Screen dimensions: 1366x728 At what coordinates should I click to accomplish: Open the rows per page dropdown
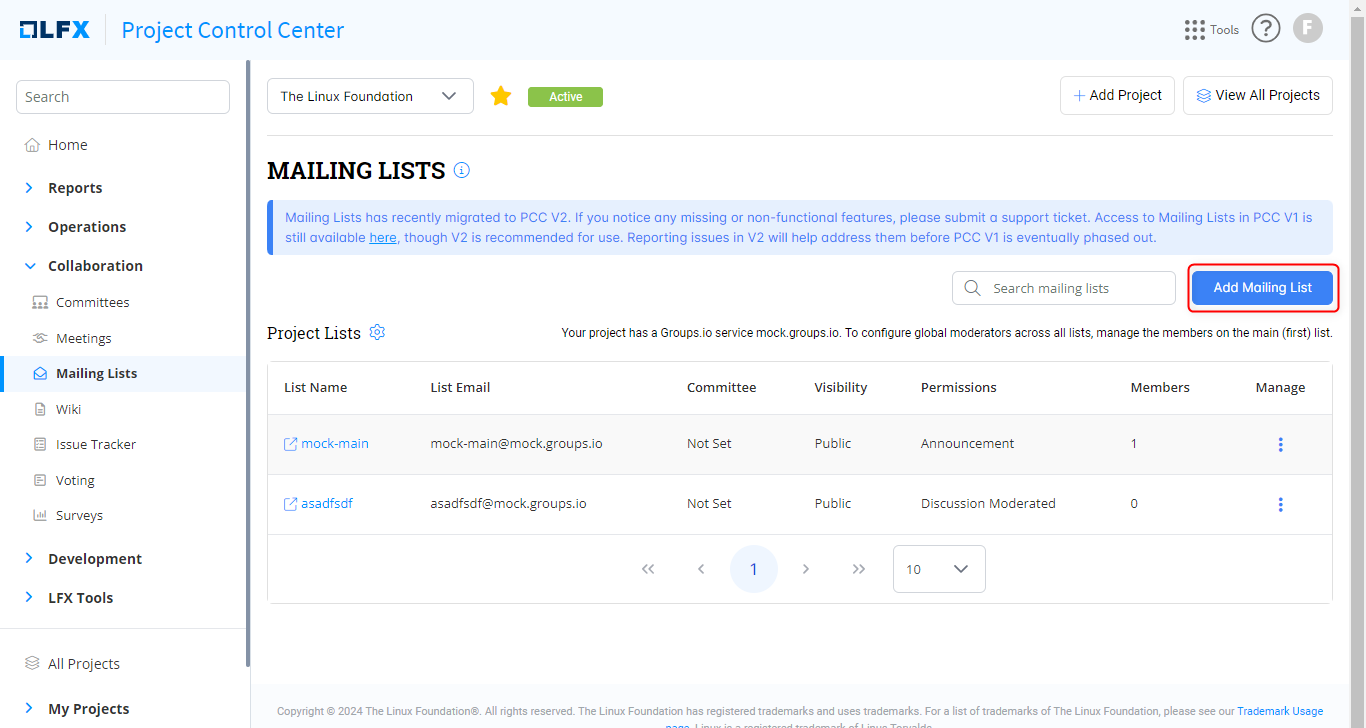938,569
